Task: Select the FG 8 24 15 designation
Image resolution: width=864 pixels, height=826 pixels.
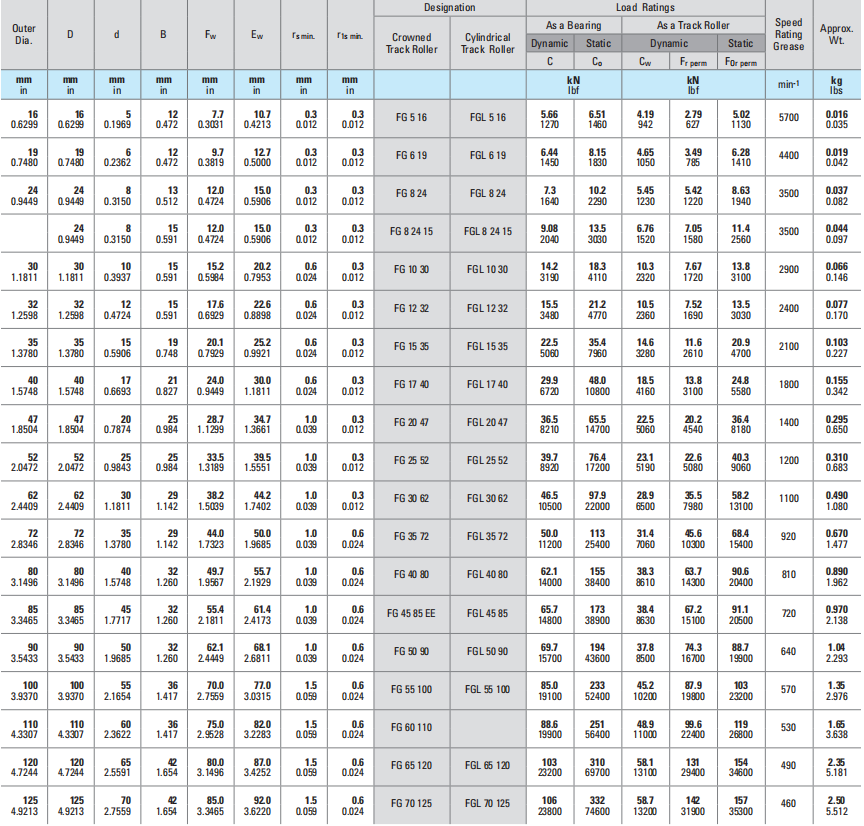Action: pyautogui.click(x=410, y=232)
